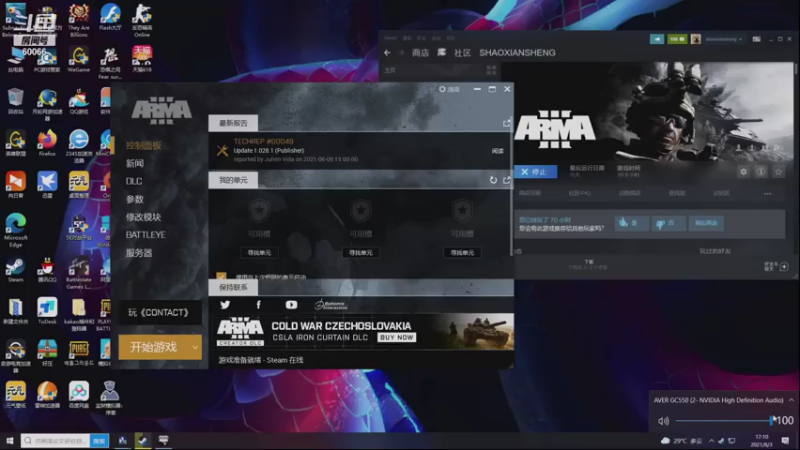The image size is (800, 450).
Task: Expand the 开始游戏 play options arrow
Action: tap(195, 347)
